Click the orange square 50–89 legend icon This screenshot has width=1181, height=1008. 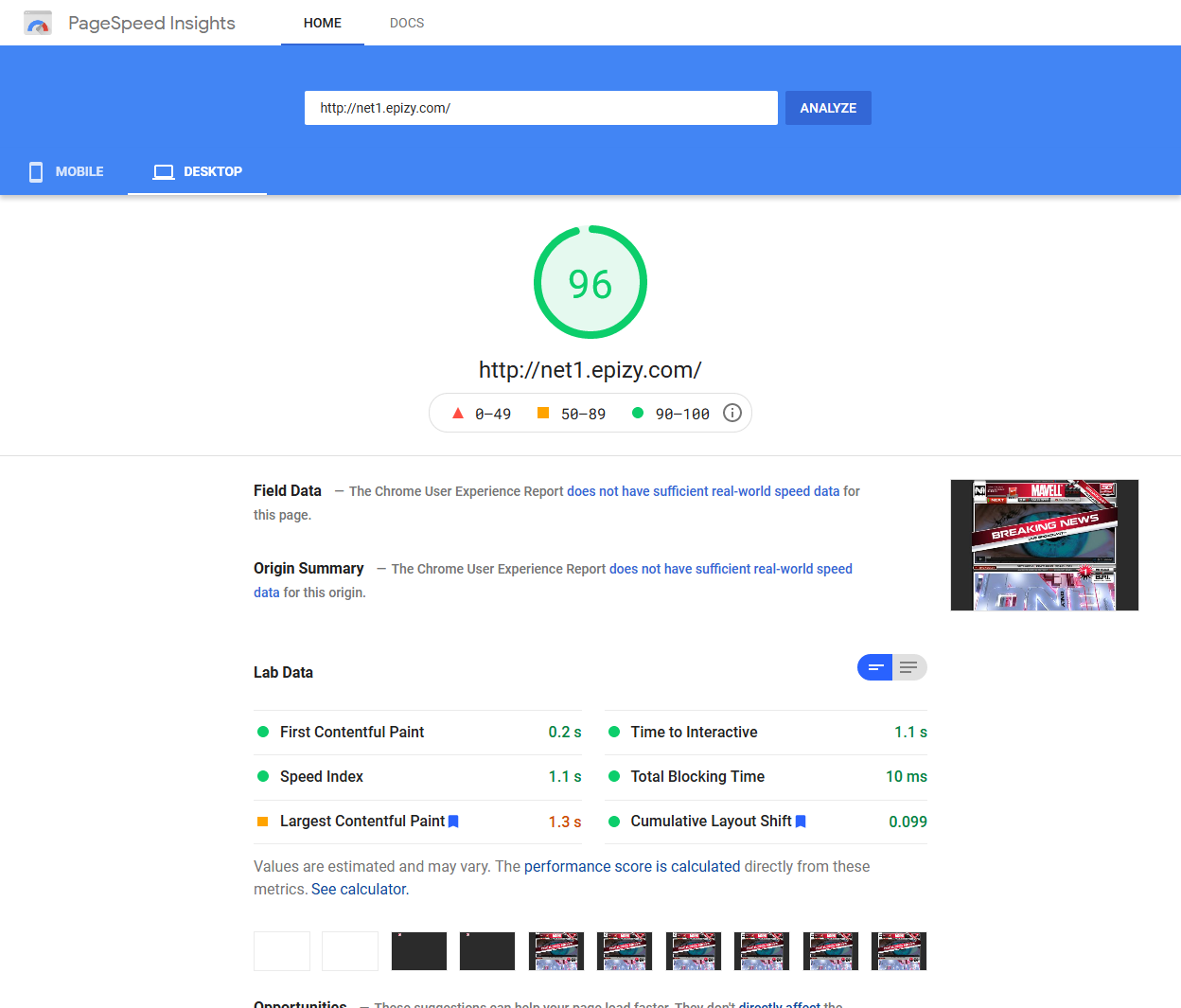[543, 413]
